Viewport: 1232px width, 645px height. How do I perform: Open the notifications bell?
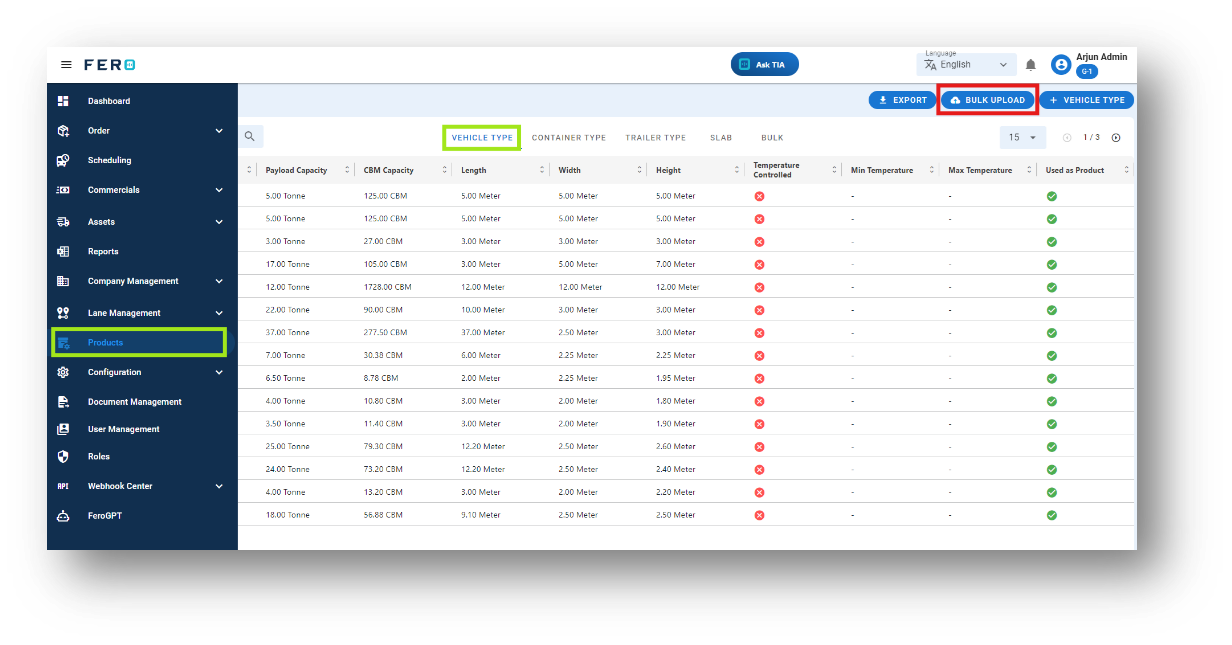coord(1031,65)
